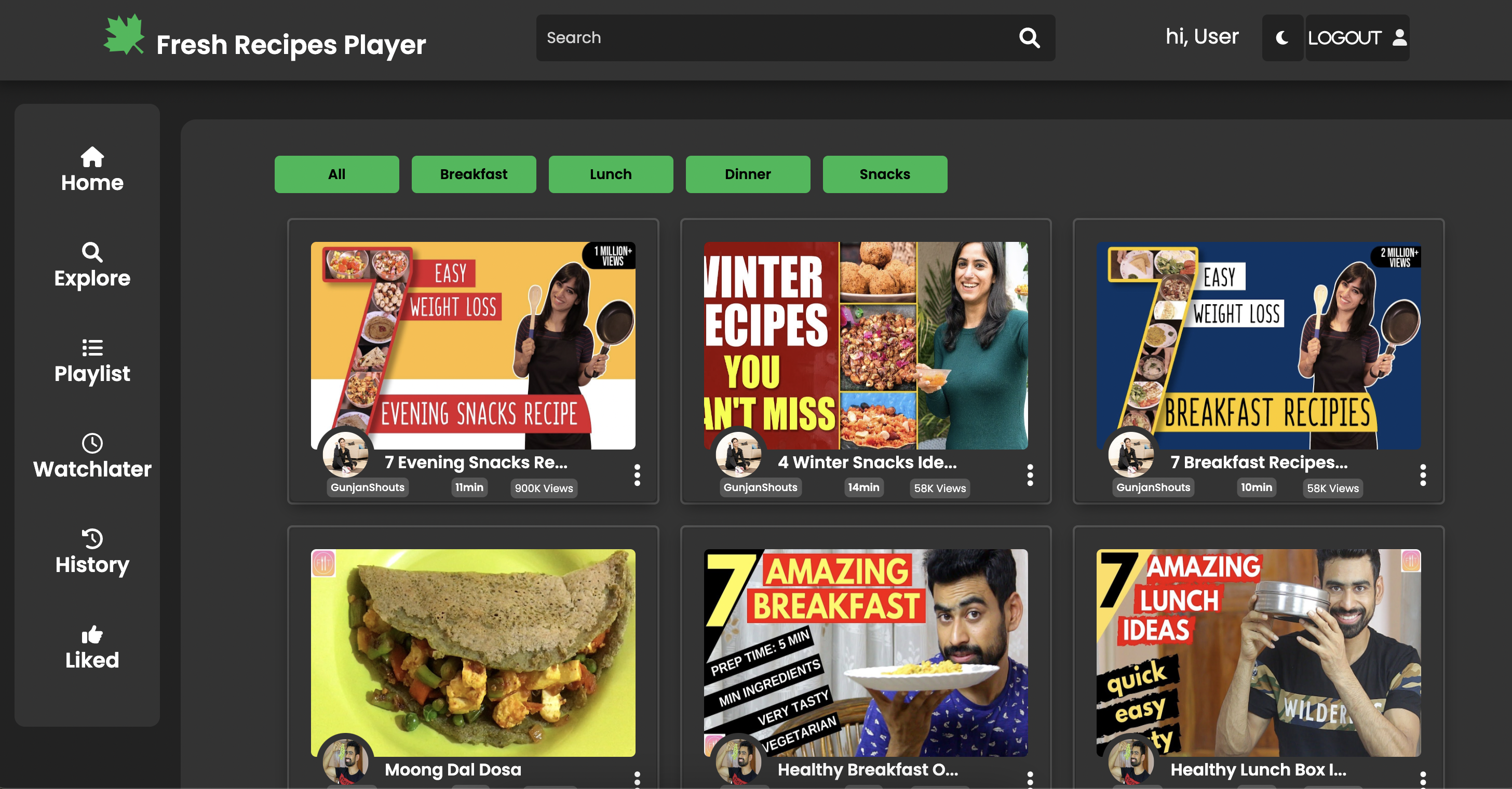The width and height of the screenshot is (1512, 789).
Task: Click the 10min duration badge
Action: pyautogui.click(x=1256, y=487)
